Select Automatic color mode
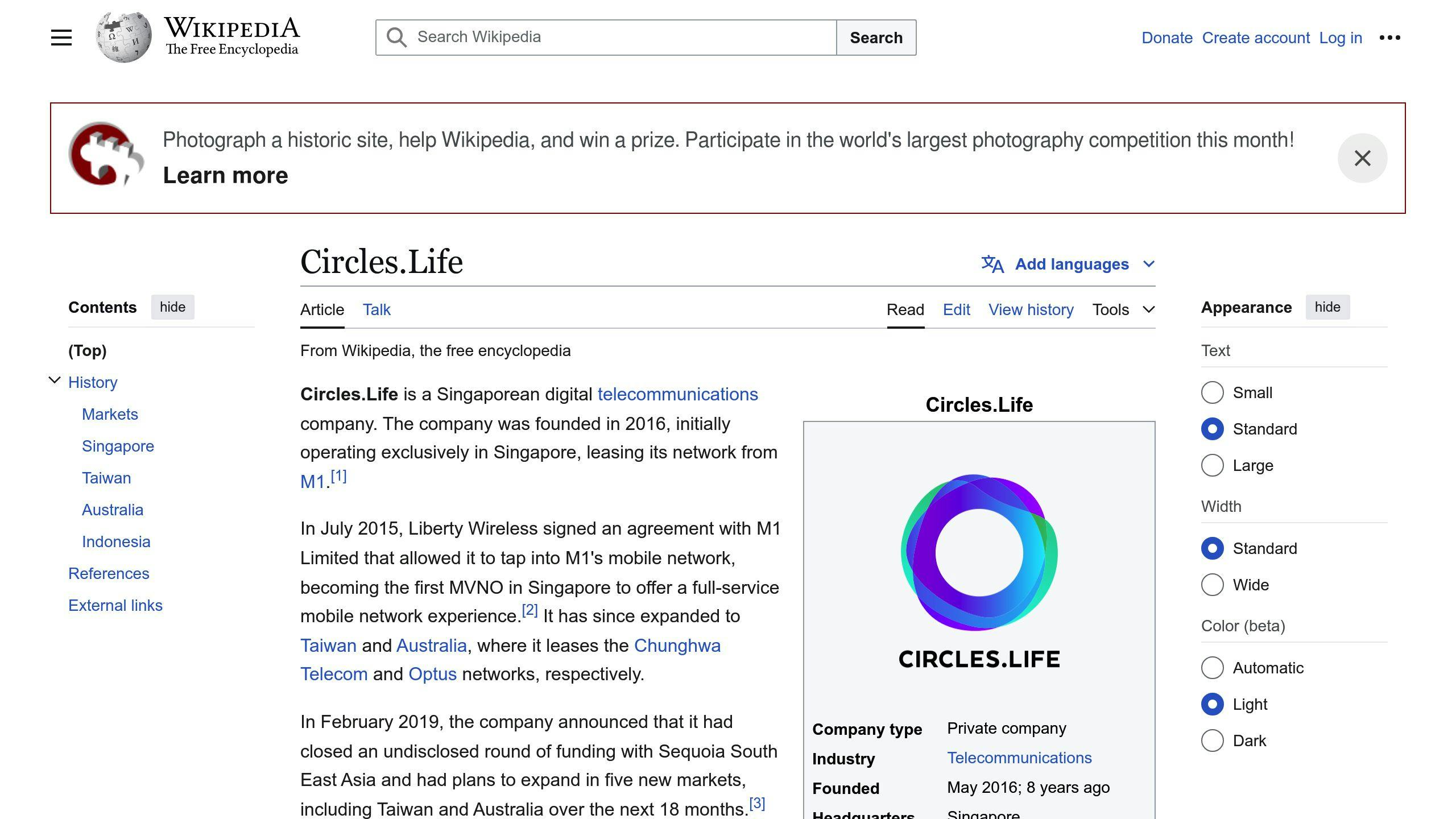 point(1212,668)
